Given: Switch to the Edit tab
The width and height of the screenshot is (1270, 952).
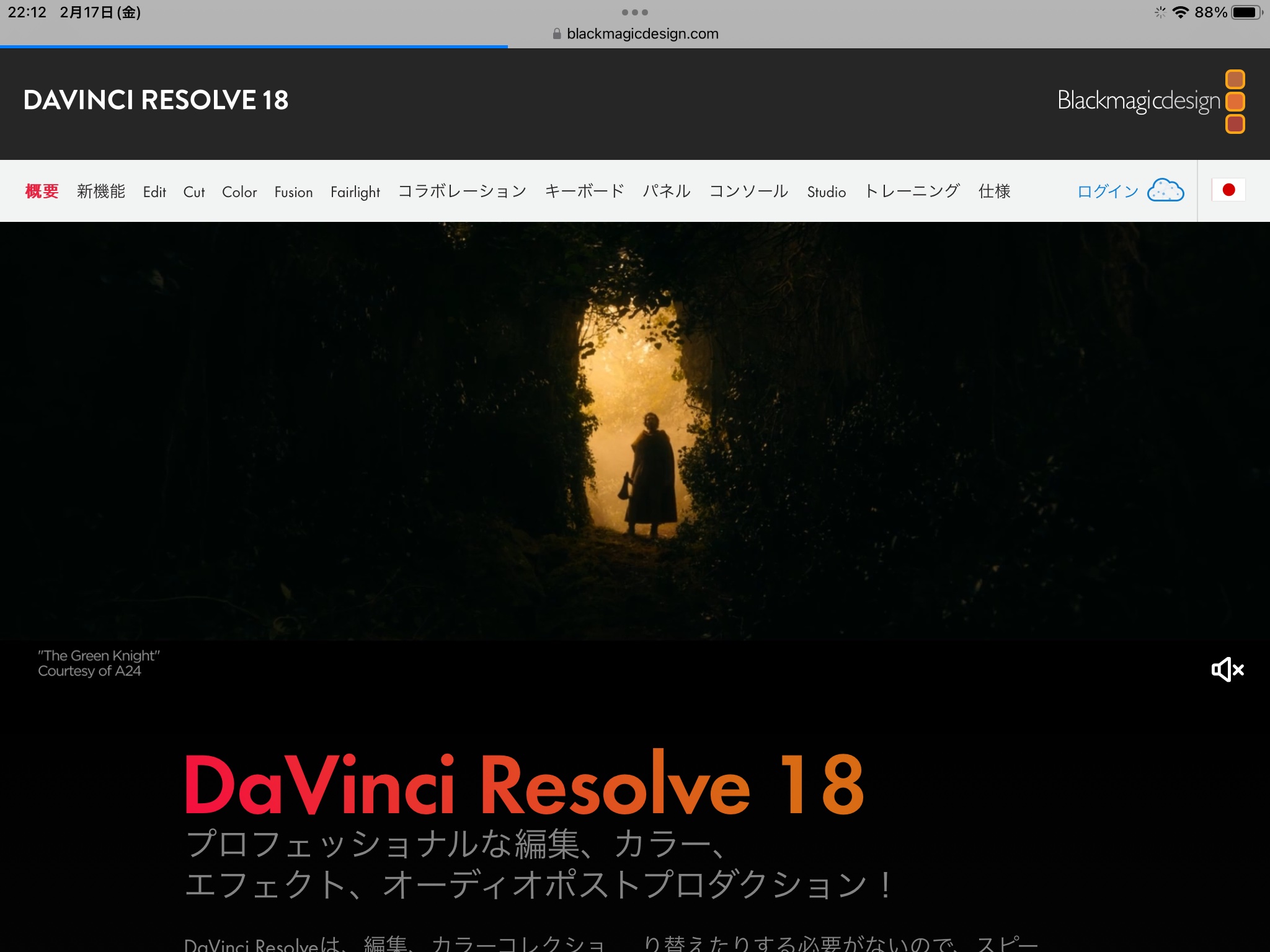Looking at the screenshot, I should pyautogui.click(x=154, y=192).
